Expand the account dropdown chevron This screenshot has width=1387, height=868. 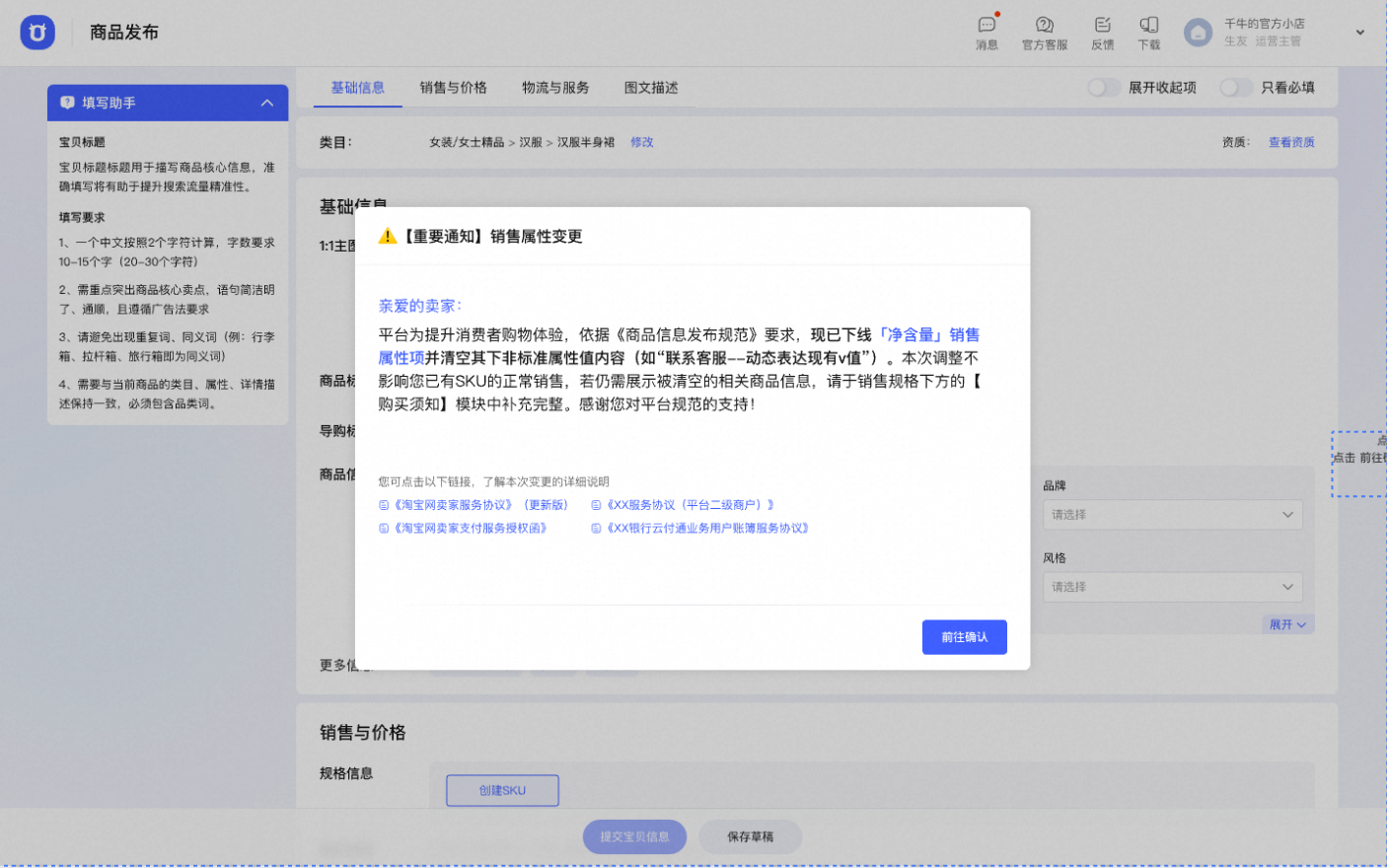click(1360, 33)
